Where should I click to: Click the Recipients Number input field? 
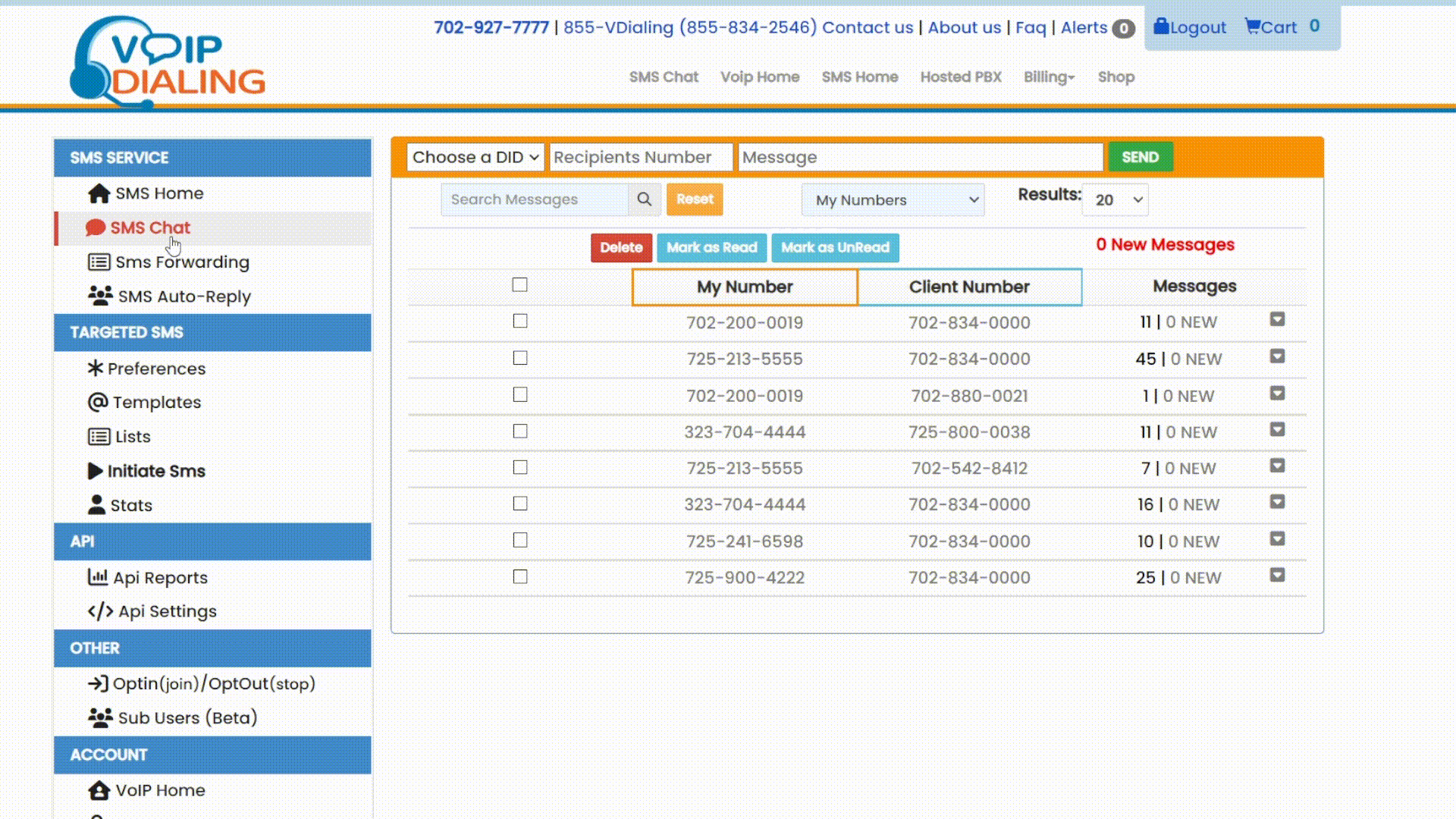[x=642, y=157]
